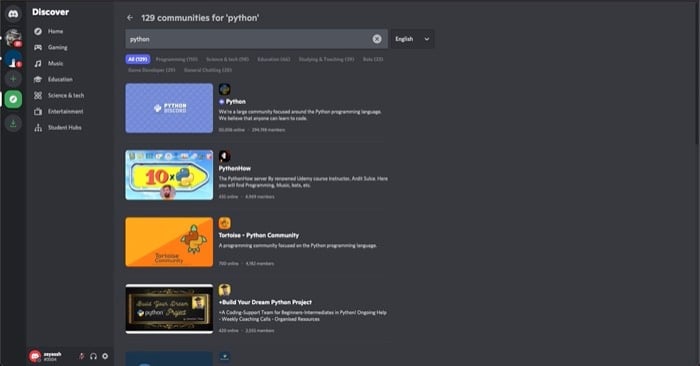The width and height of the screenshot is (700, 366).
Task: Click the Tortoise community description text
Action: [298, 245]
